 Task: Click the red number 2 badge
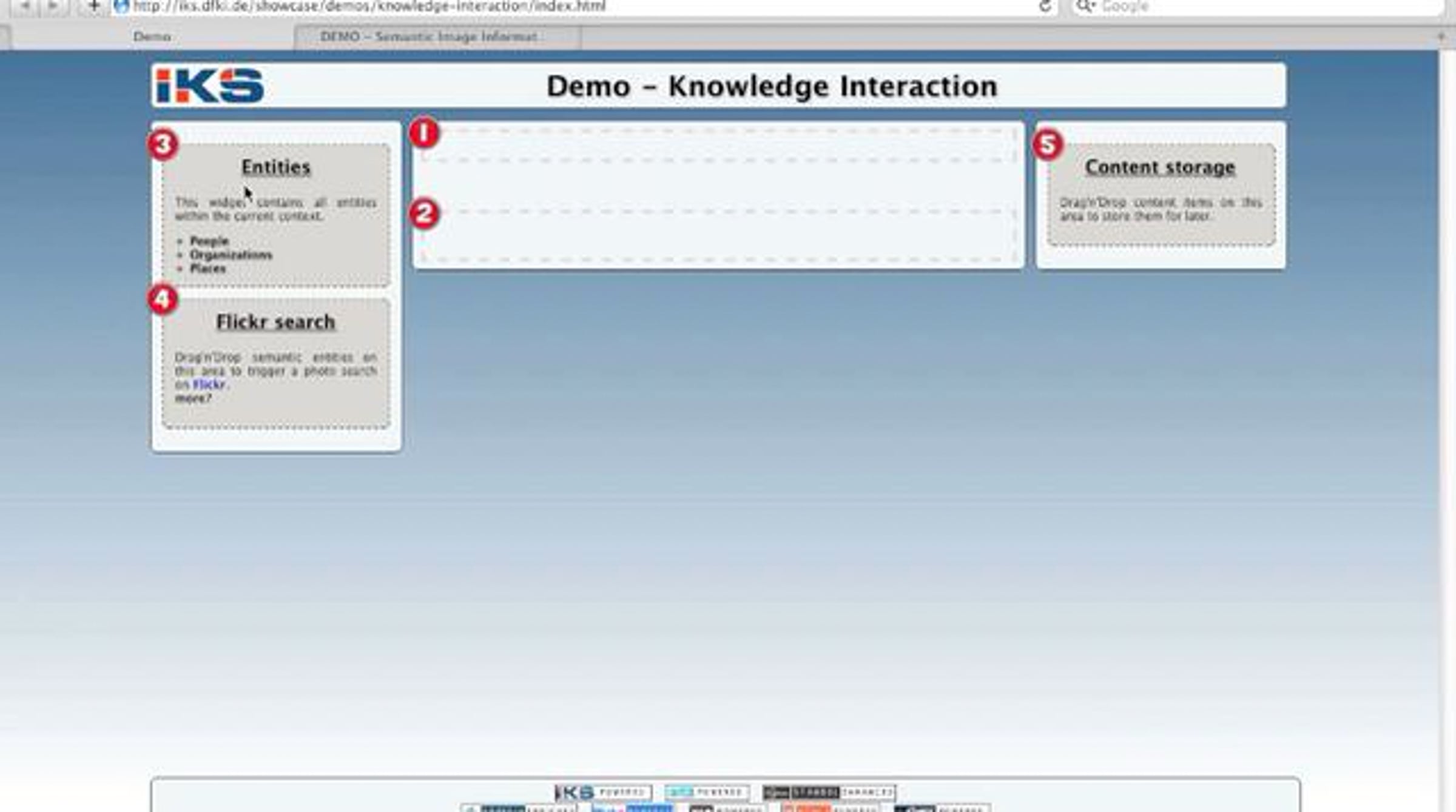coord(423,214)
